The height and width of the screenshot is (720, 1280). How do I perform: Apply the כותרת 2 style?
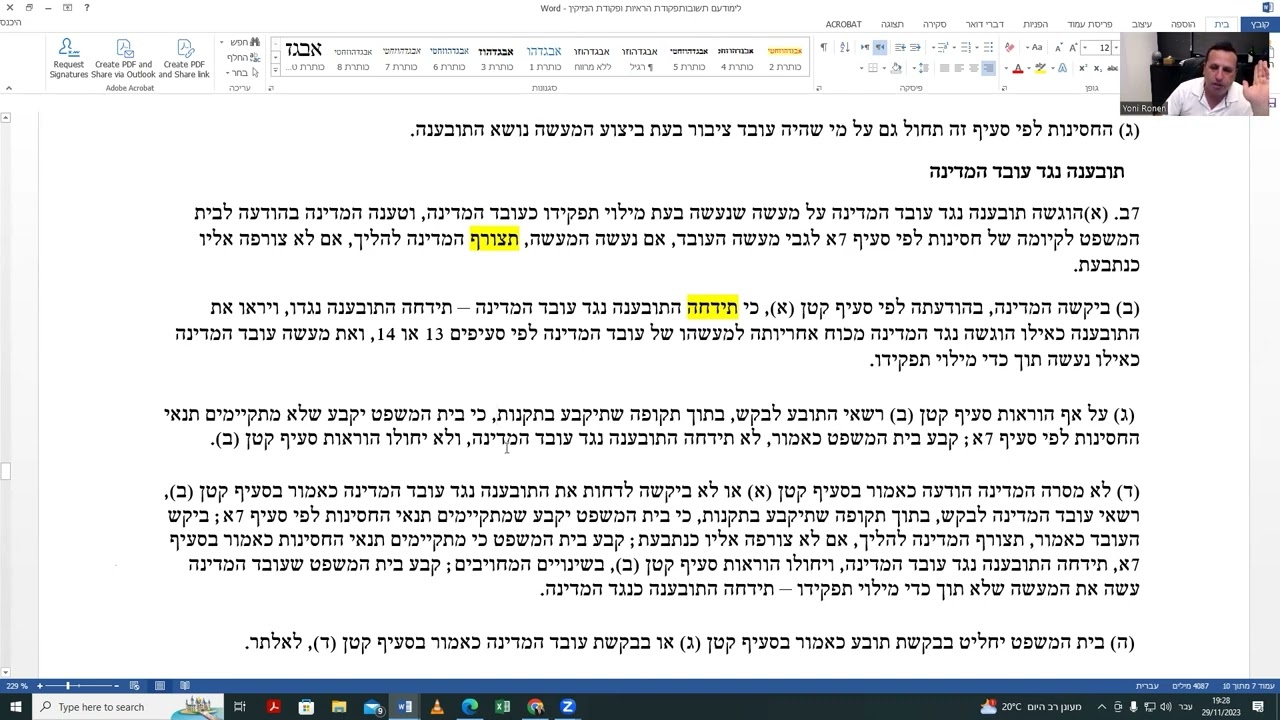(784, 58)
